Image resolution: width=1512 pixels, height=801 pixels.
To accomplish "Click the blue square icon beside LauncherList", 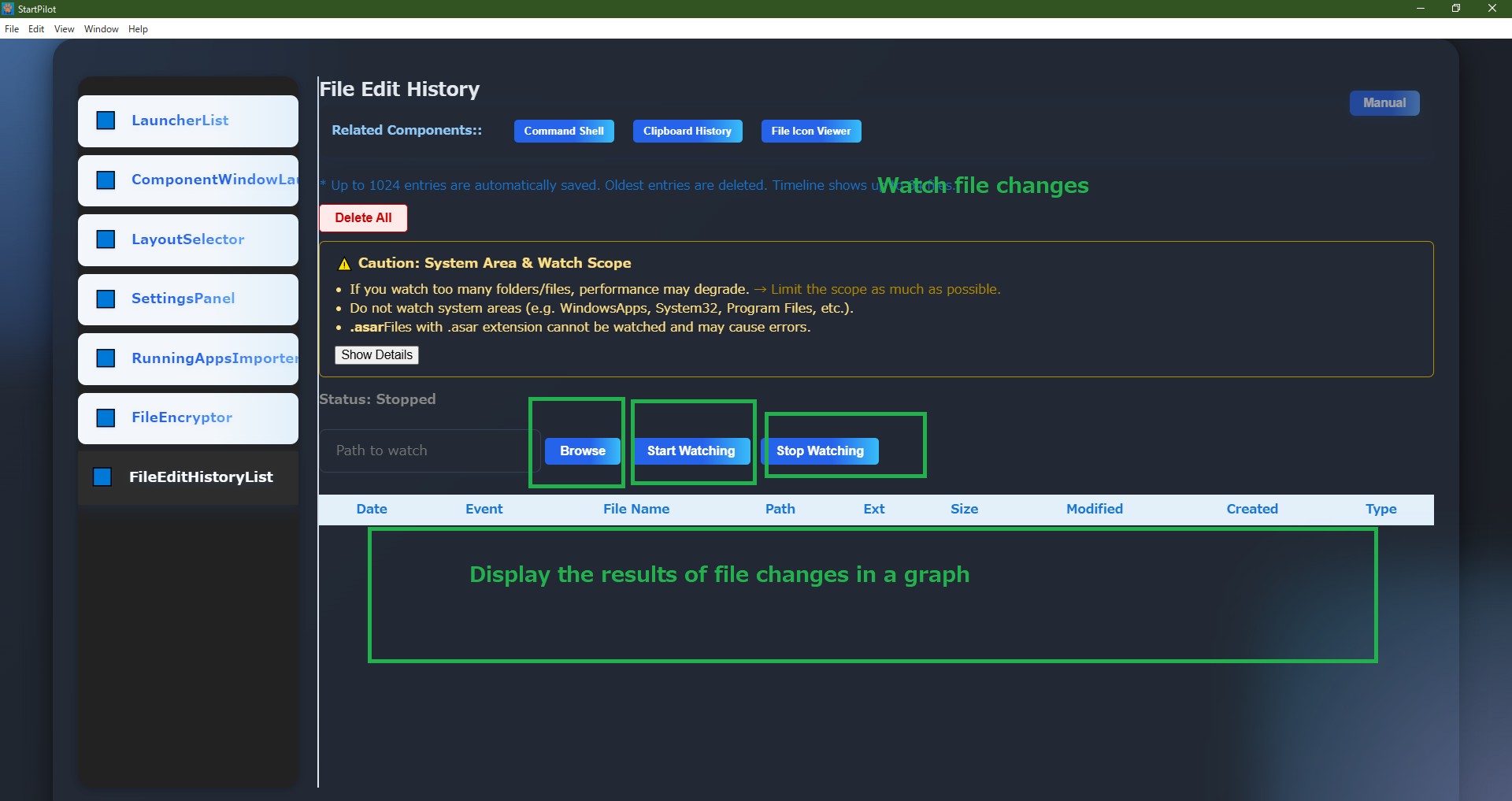I will [x=106, y=121].
